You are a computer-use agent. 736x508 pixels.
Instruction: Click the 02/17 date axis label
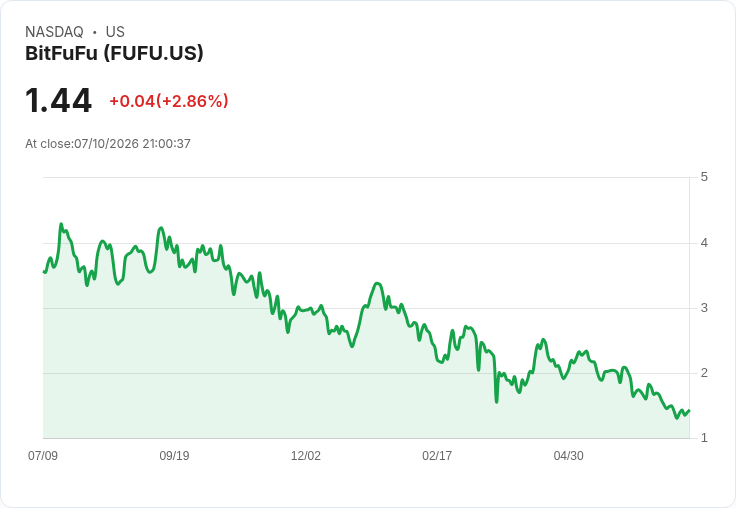pos(437,455)
